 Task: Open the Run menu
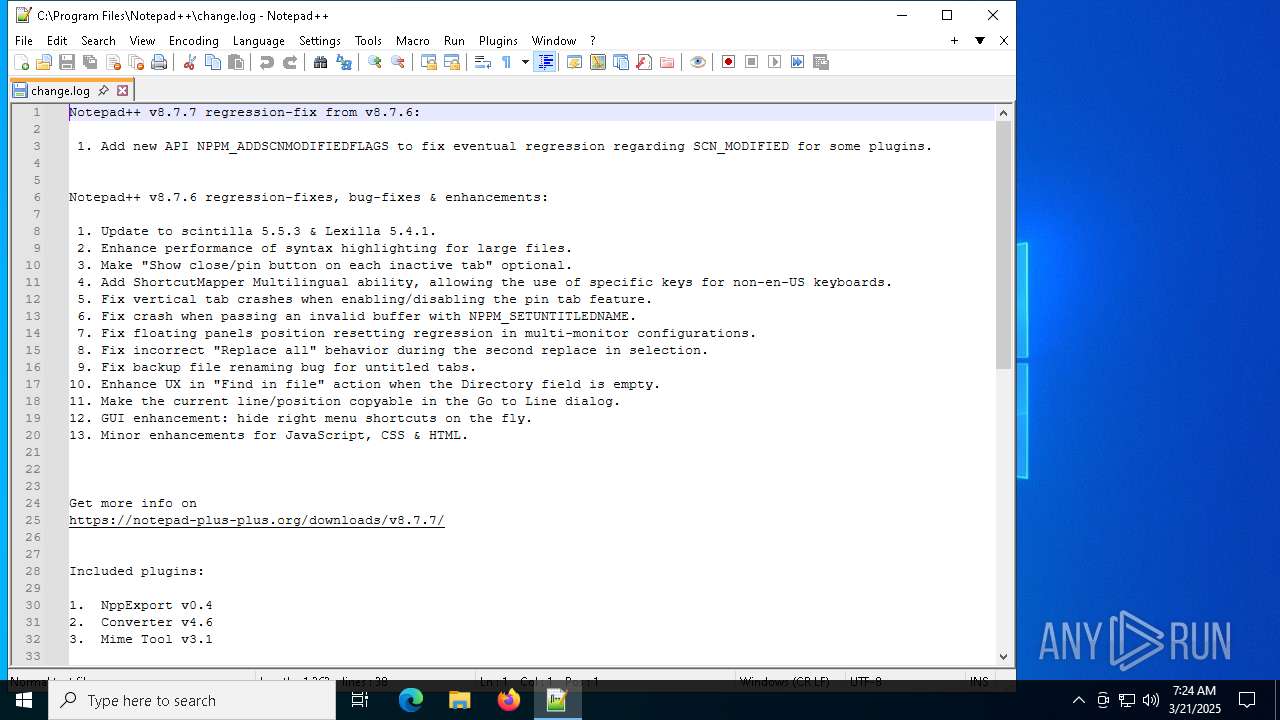[454, 41]
